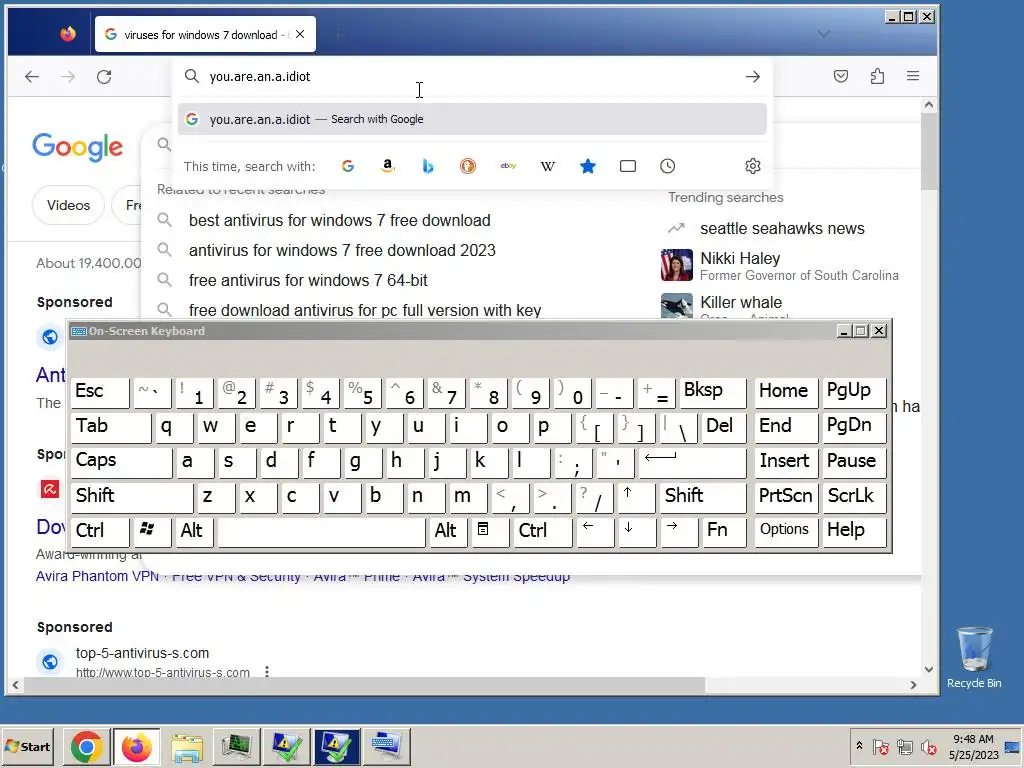
Task: Search this time with Wikipedia icon
Action: (x=548, y=166)
